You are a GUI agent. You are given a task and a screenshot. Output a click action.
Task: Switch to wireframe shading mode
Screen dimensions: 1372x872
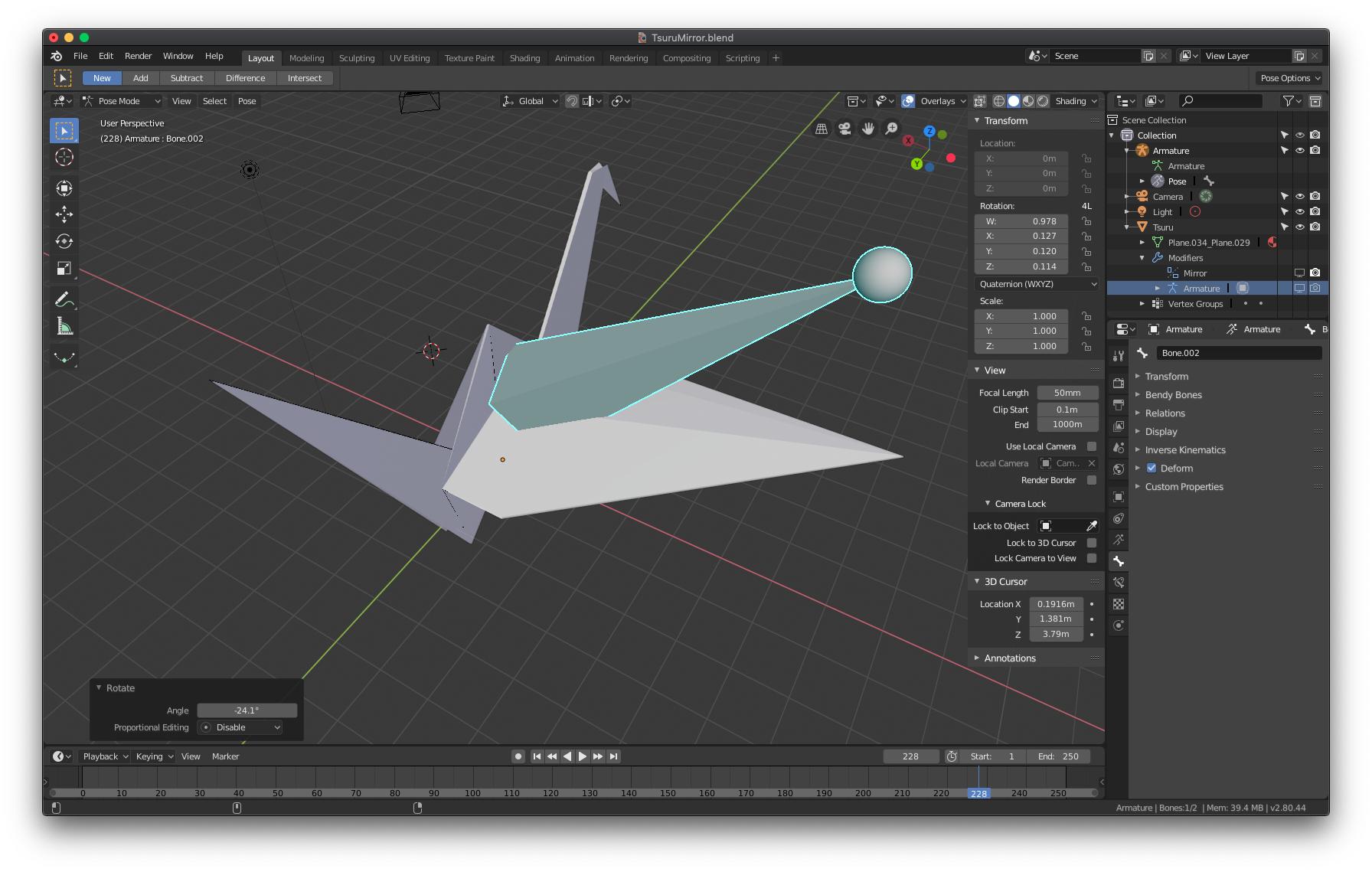pos(999,101)
